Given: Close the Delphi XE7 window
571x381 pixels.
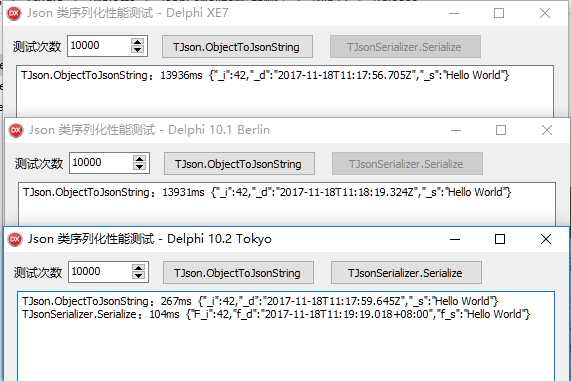Looking at the screenshot, I should pyautogui.click(x=545, y=13).
